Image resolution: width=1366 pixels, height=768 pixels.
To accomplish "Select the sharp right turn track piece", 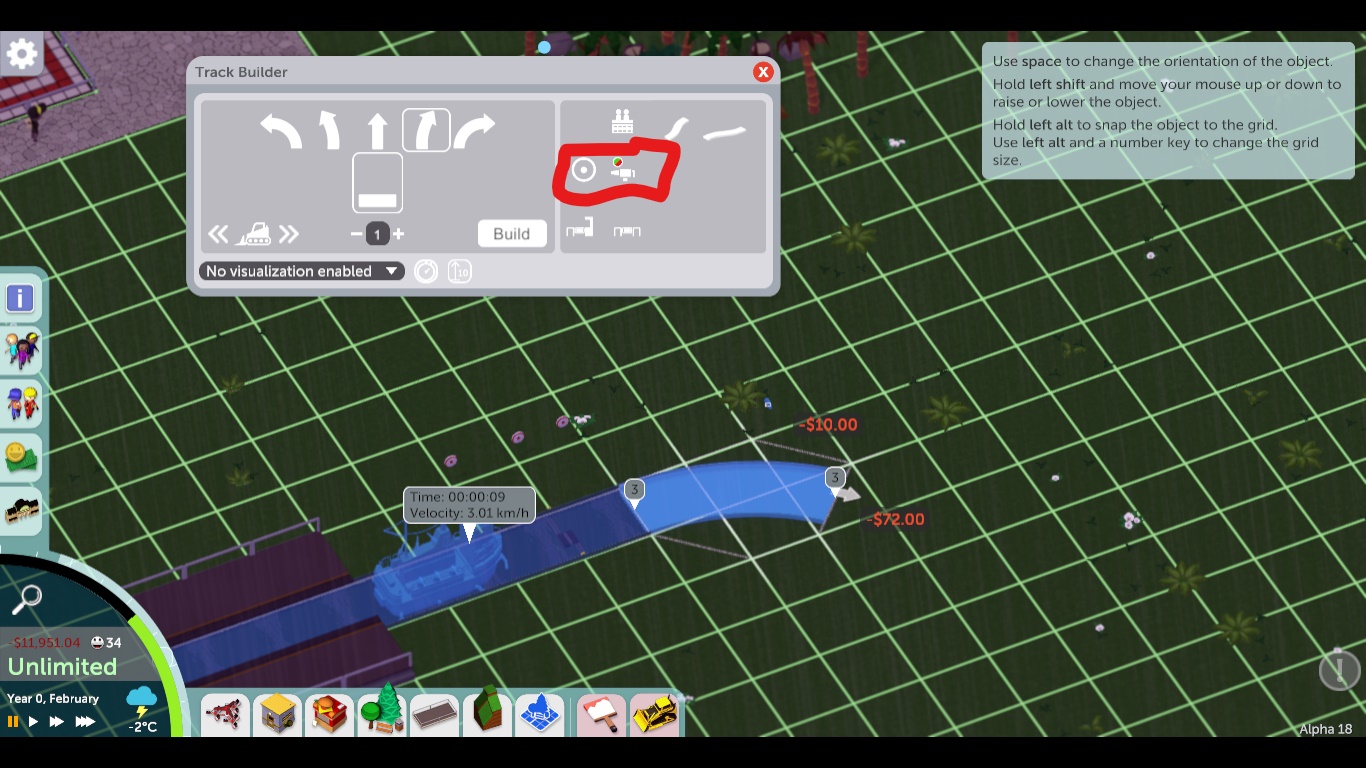I will pos(474,131).
